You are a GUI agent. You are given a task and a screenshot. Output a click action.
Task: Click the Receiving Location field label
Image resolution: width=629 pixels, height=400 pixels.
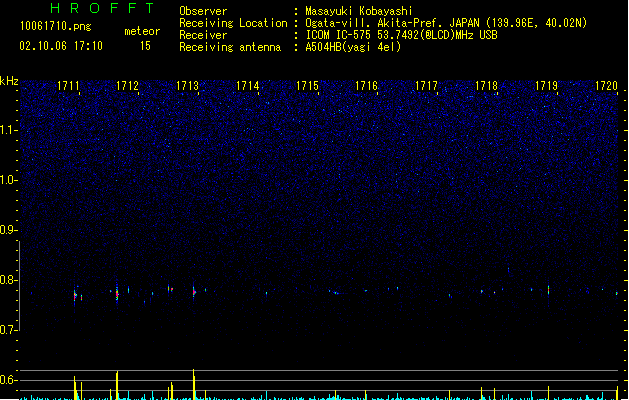click(233, 23)
